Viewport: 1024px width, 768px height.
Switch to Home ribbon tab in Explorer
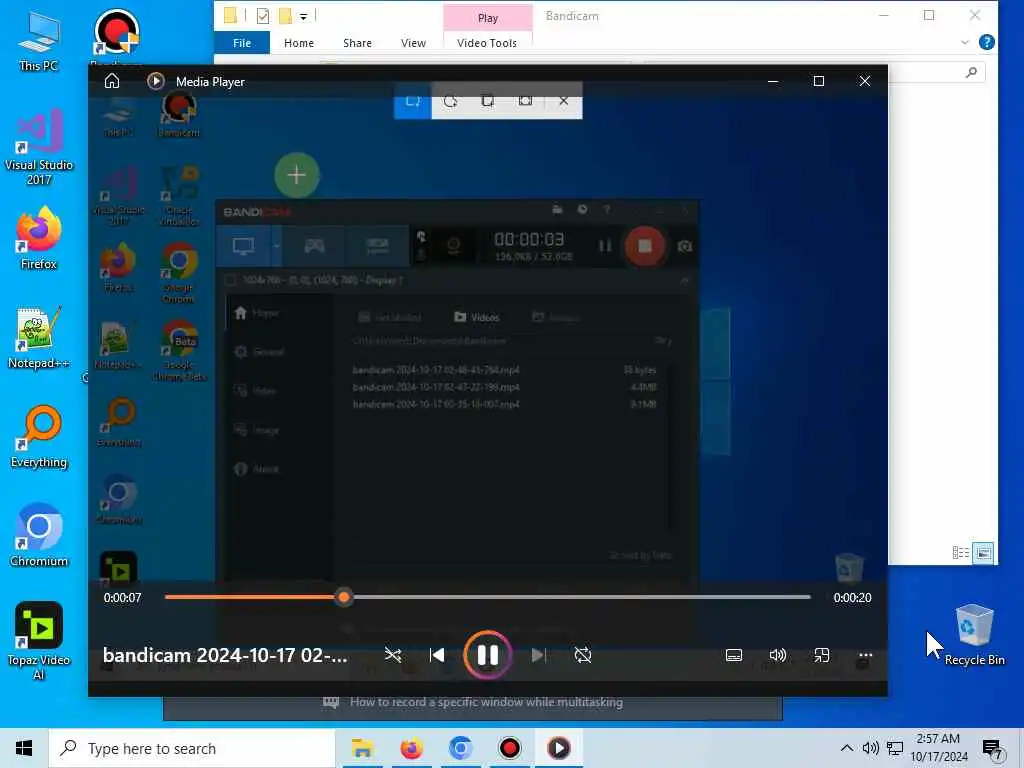(x=299, y=43)
